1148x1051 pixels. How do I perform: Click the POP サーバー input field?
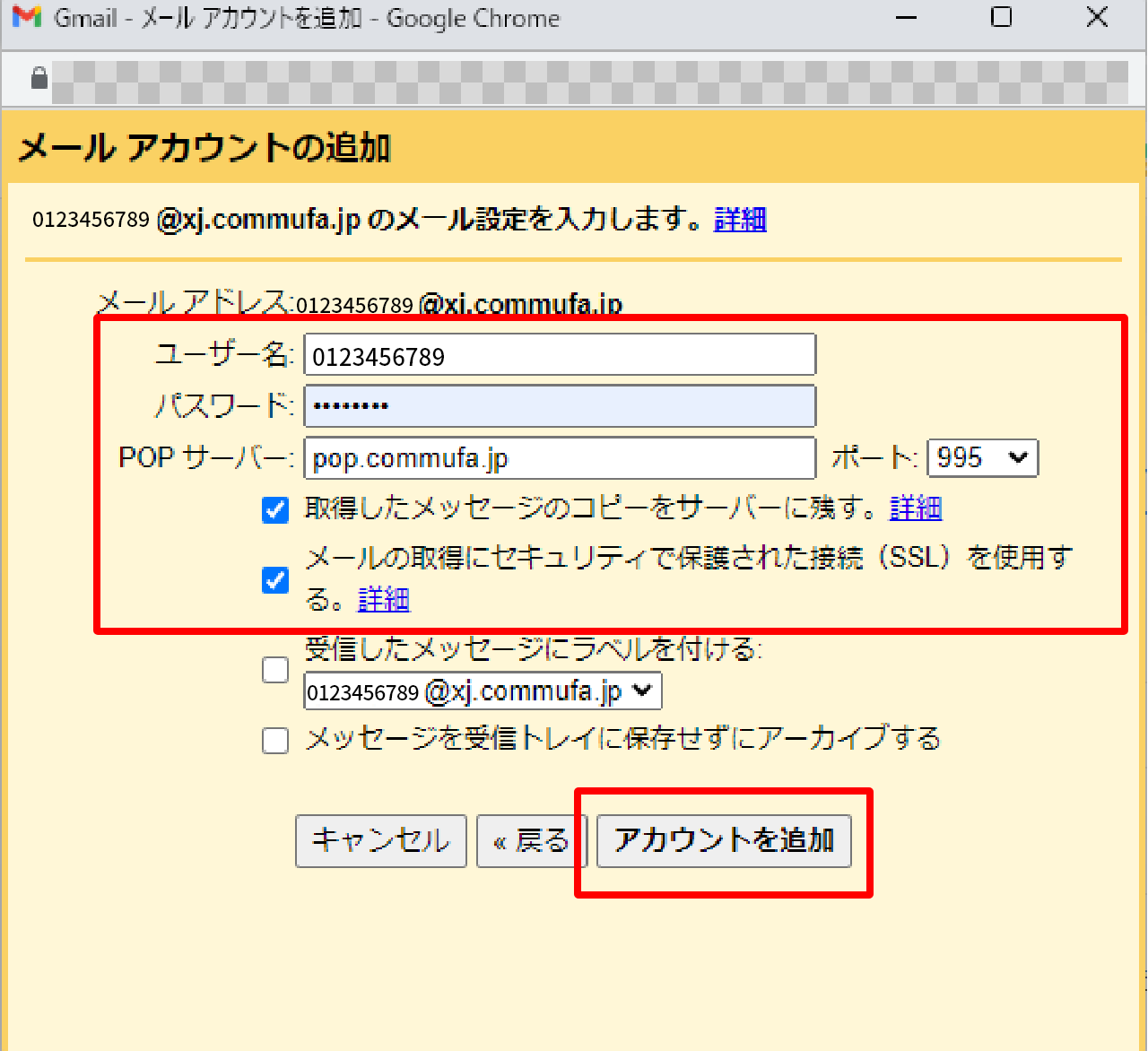click(x=560, y=458)
